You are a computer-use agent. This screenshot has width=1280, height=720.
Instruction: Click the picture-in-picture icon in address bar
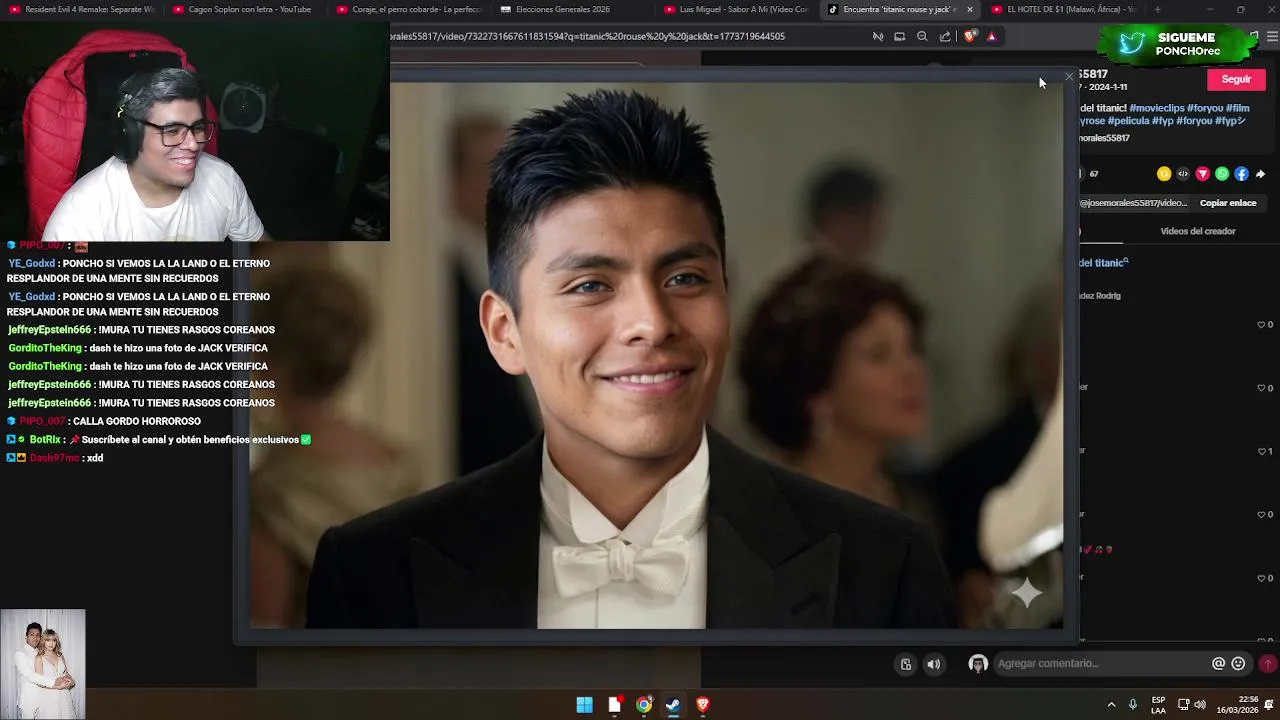(x=899, y=36)
